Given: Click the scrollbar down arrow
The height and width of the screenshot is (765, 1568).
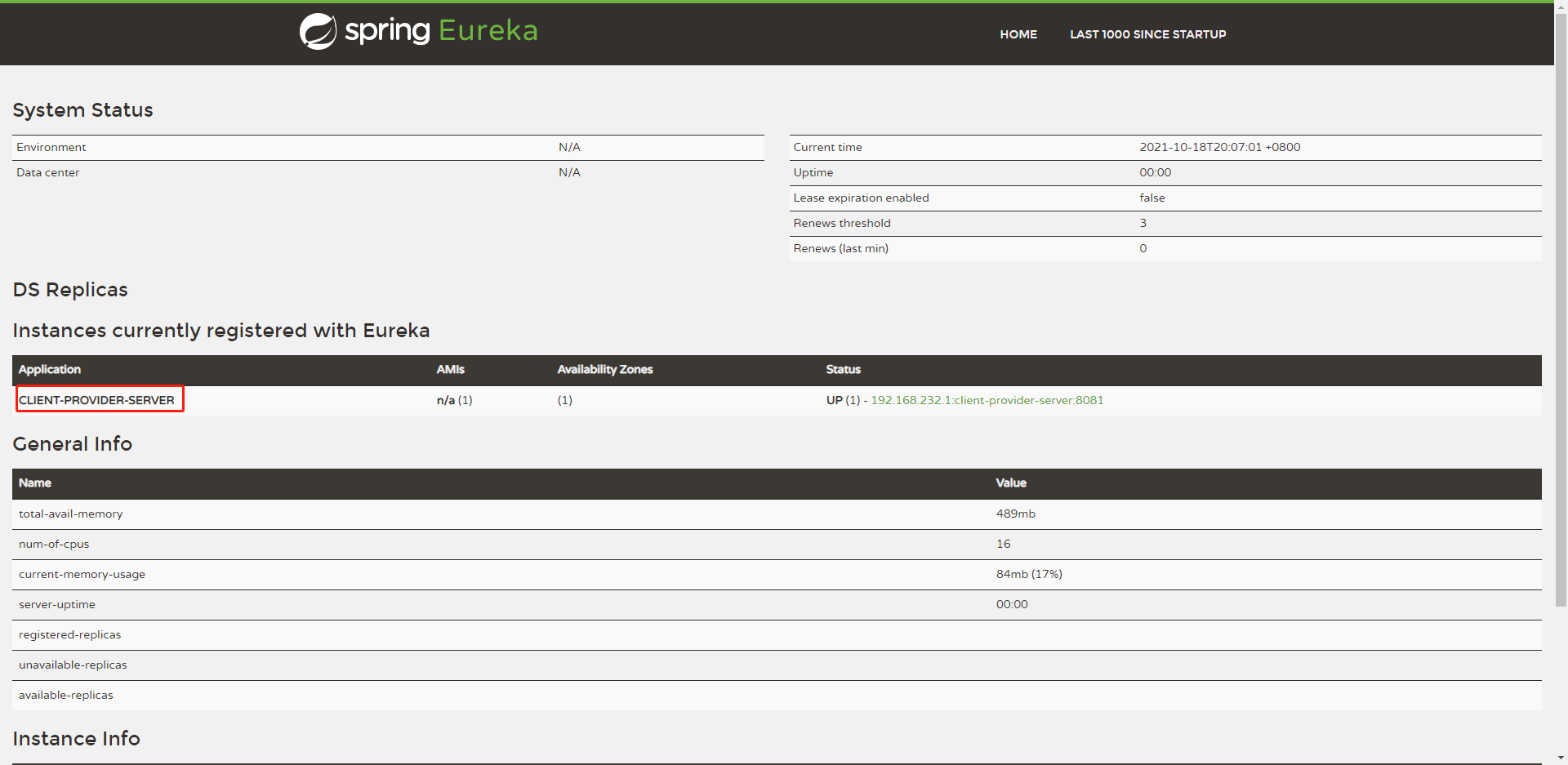Looking at the screenshot, I should point(1561,758).
